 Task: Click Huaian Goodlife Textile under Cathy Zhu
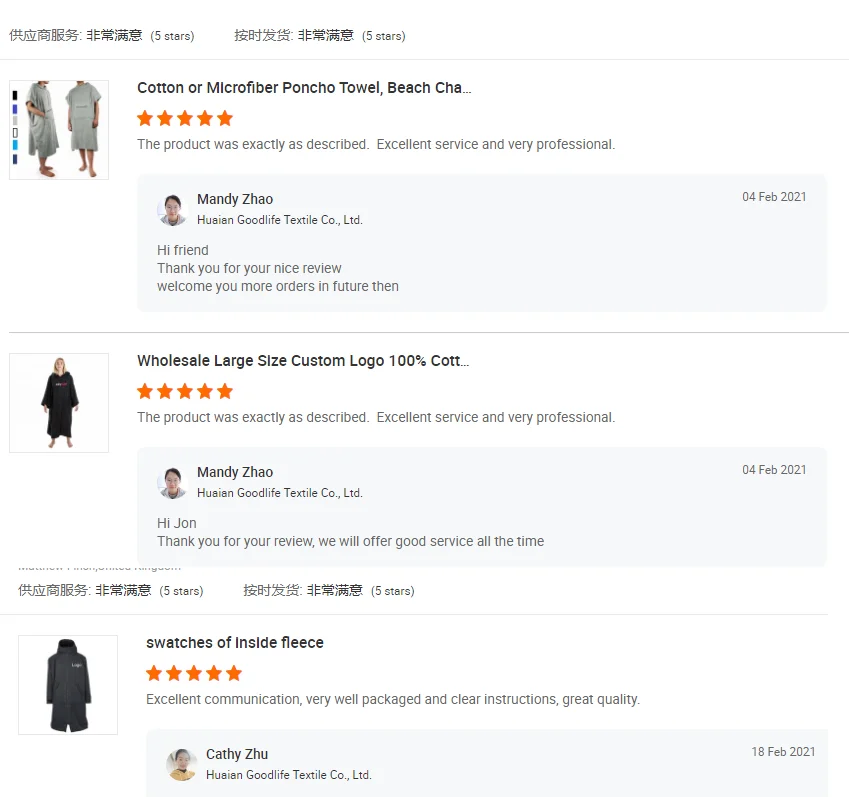pos(288,775)
